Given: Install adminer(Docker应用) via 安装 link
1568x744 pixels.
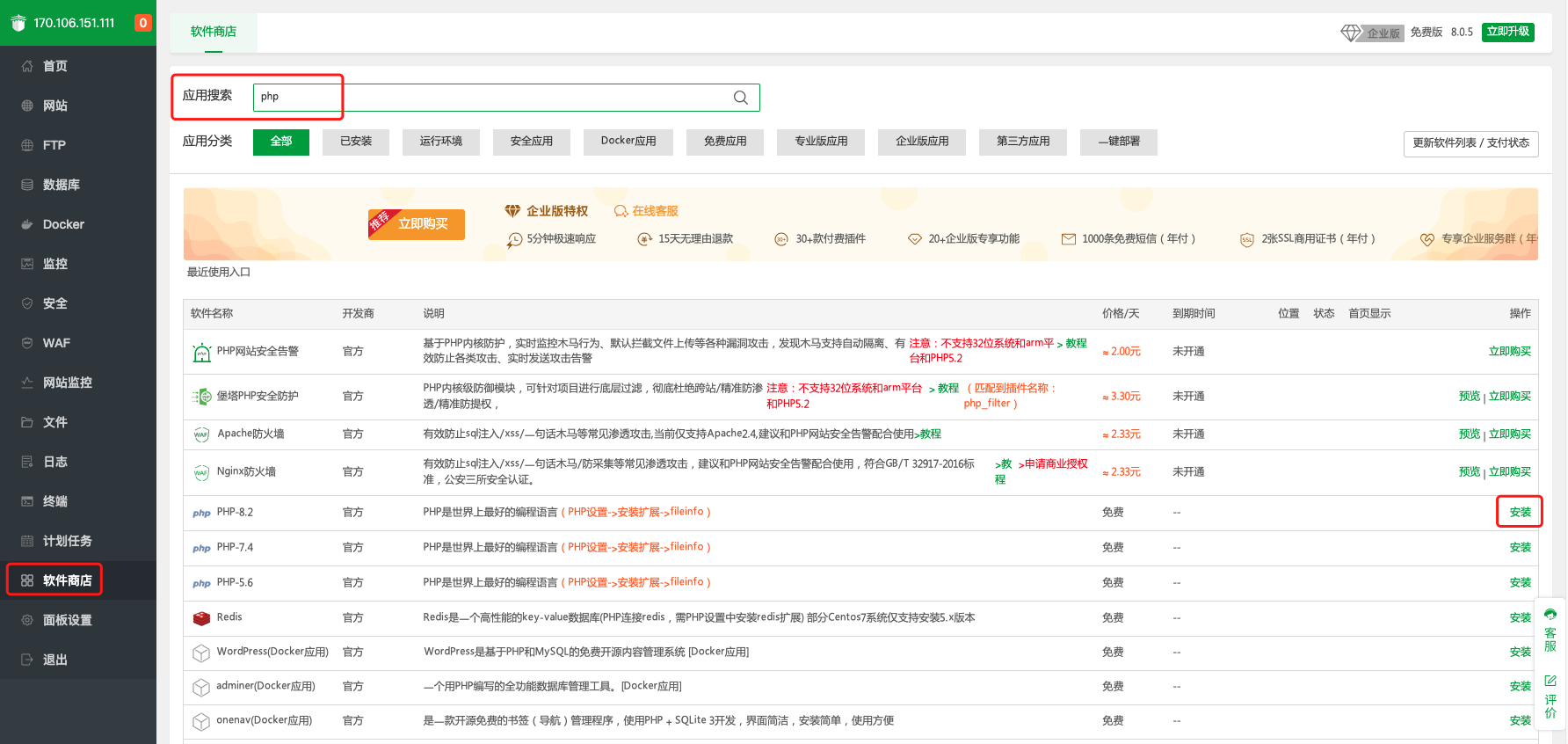Looking at the screenshot, I should (1521, 687).
